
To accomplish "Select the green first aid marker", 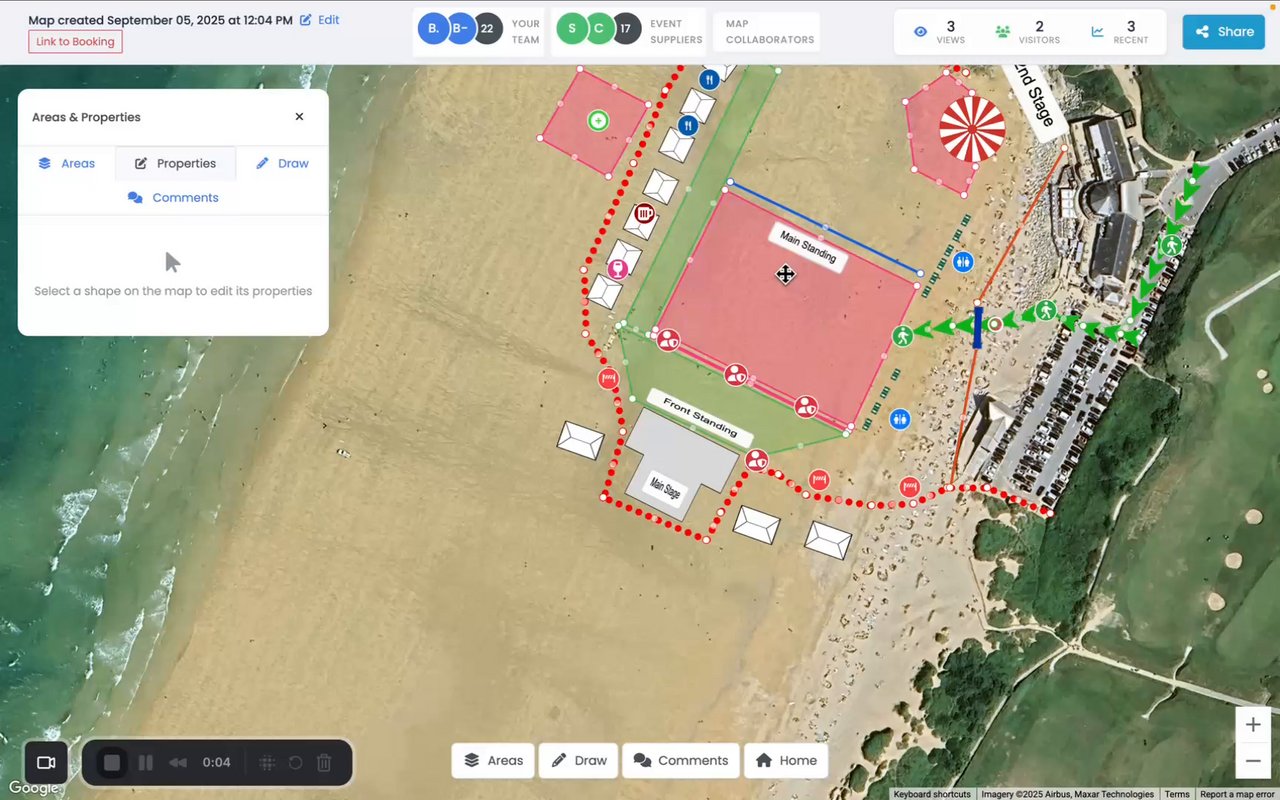I will [x=598, y=121].
